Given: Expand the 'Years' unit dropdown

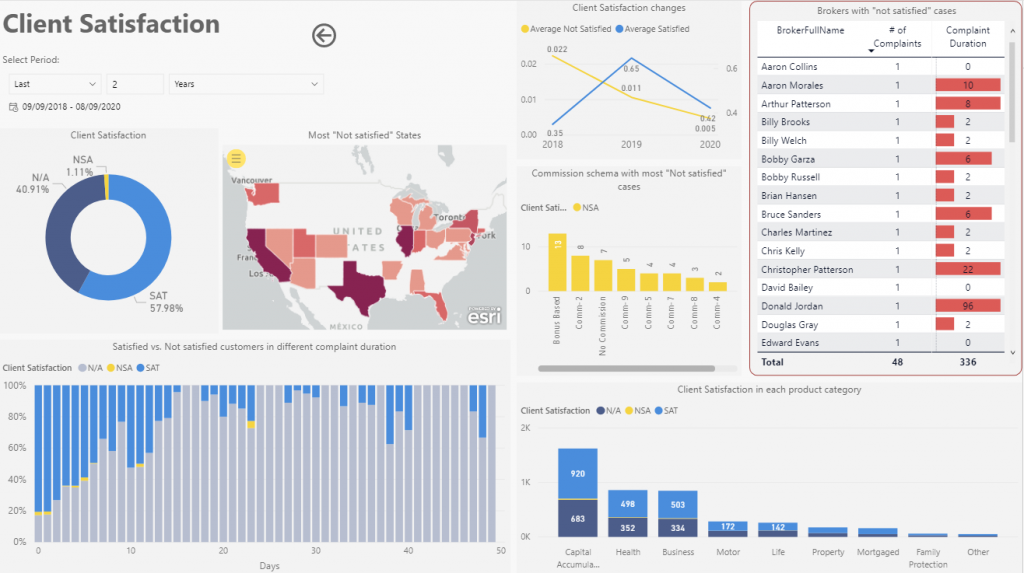Looking at the screenshot, I should (246, 85).
